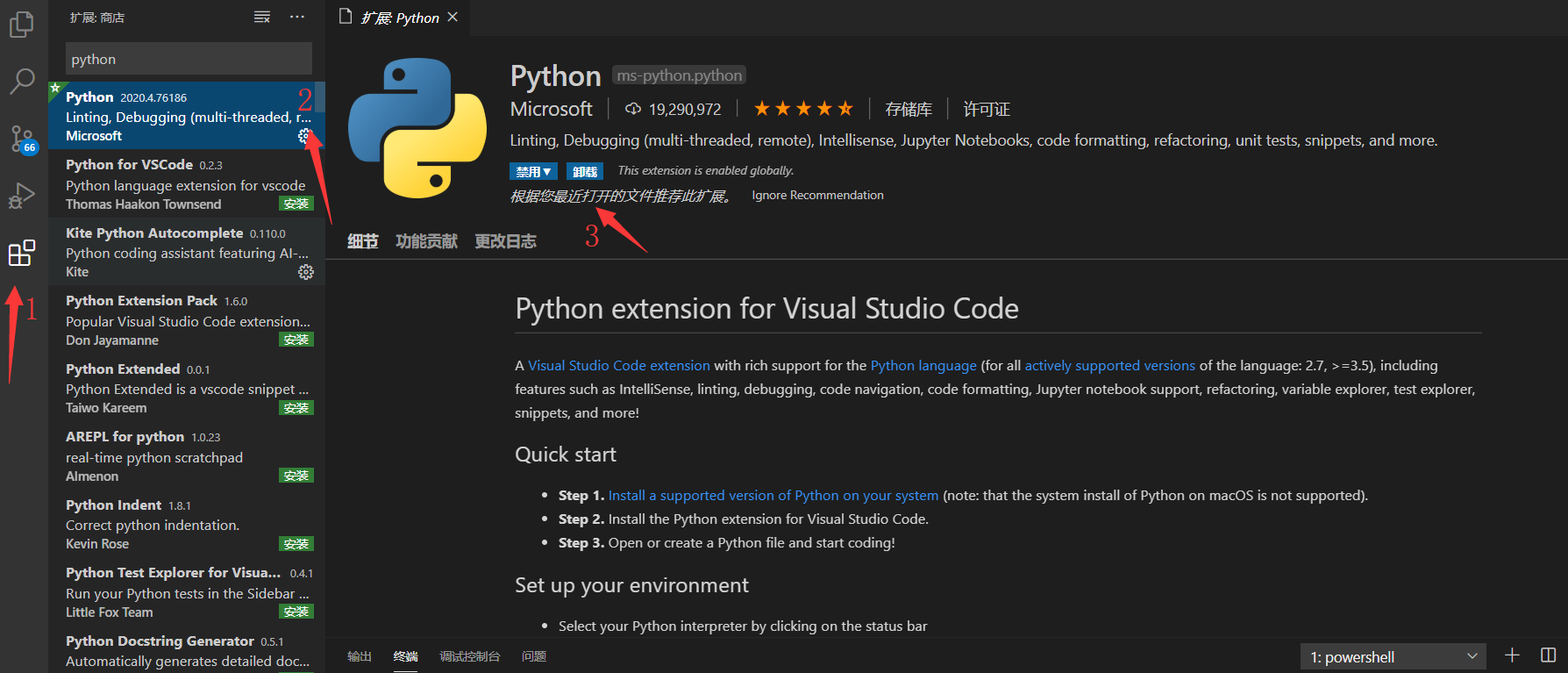This screenshot has height=673, width=1568.
Task: Click the five-star rating of Python extension
Action: click(x=803, y=109)
